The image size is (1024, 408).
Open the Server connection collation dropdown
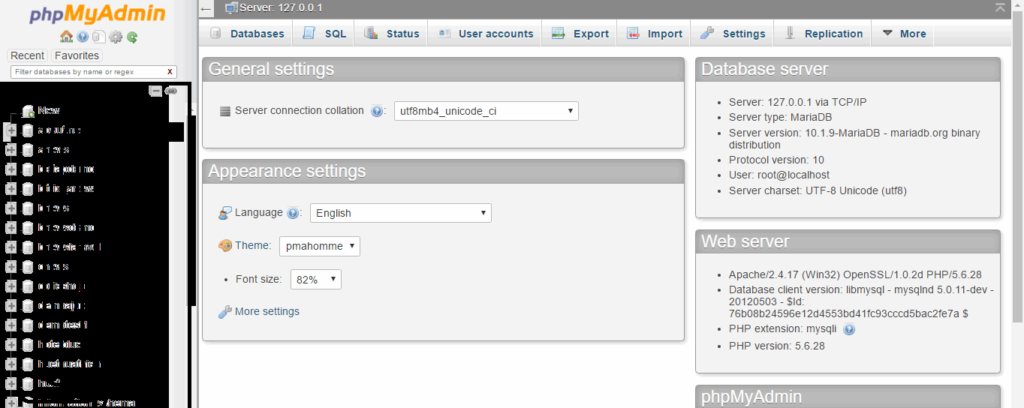coord(486,111)
